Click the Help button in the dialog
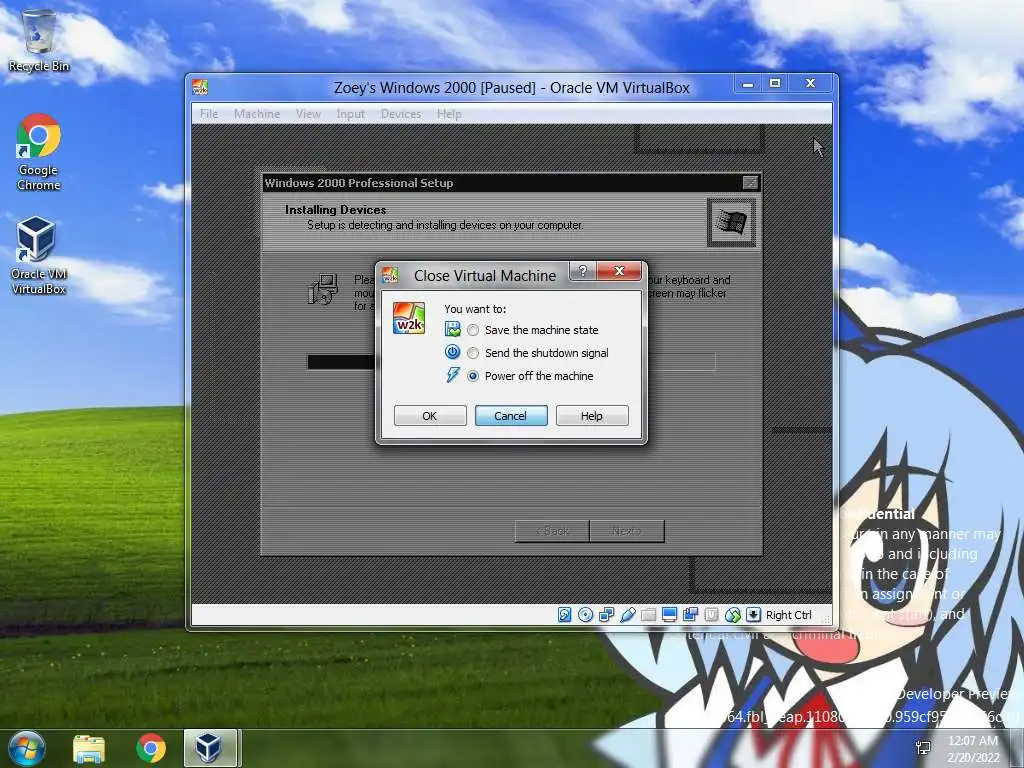 pyautogui.click(x=592, y=416)
